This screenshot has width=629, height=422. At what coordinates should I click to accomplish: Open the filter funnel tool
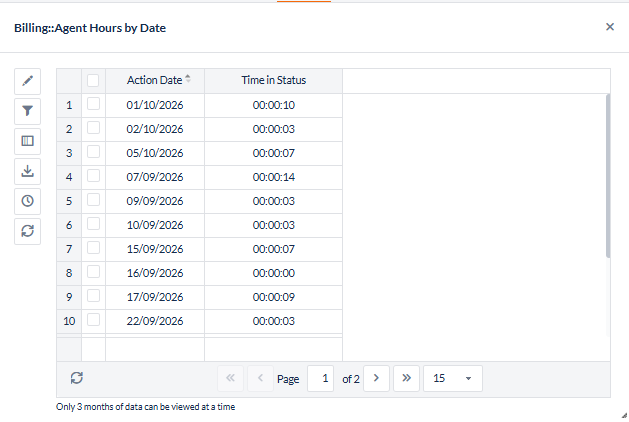pos(27,111)
